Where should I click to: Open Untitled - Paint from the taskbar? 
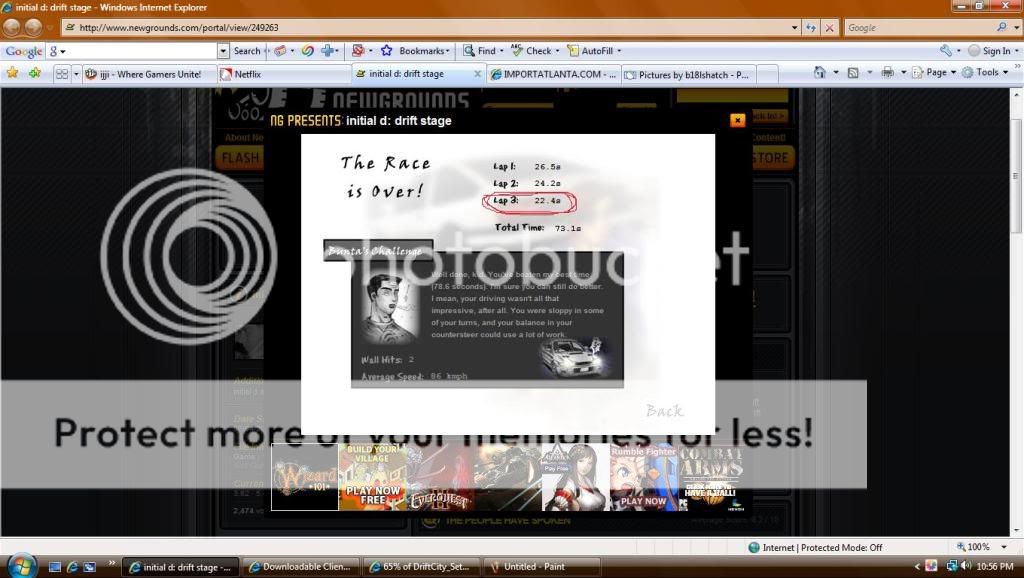coord(540,567)
